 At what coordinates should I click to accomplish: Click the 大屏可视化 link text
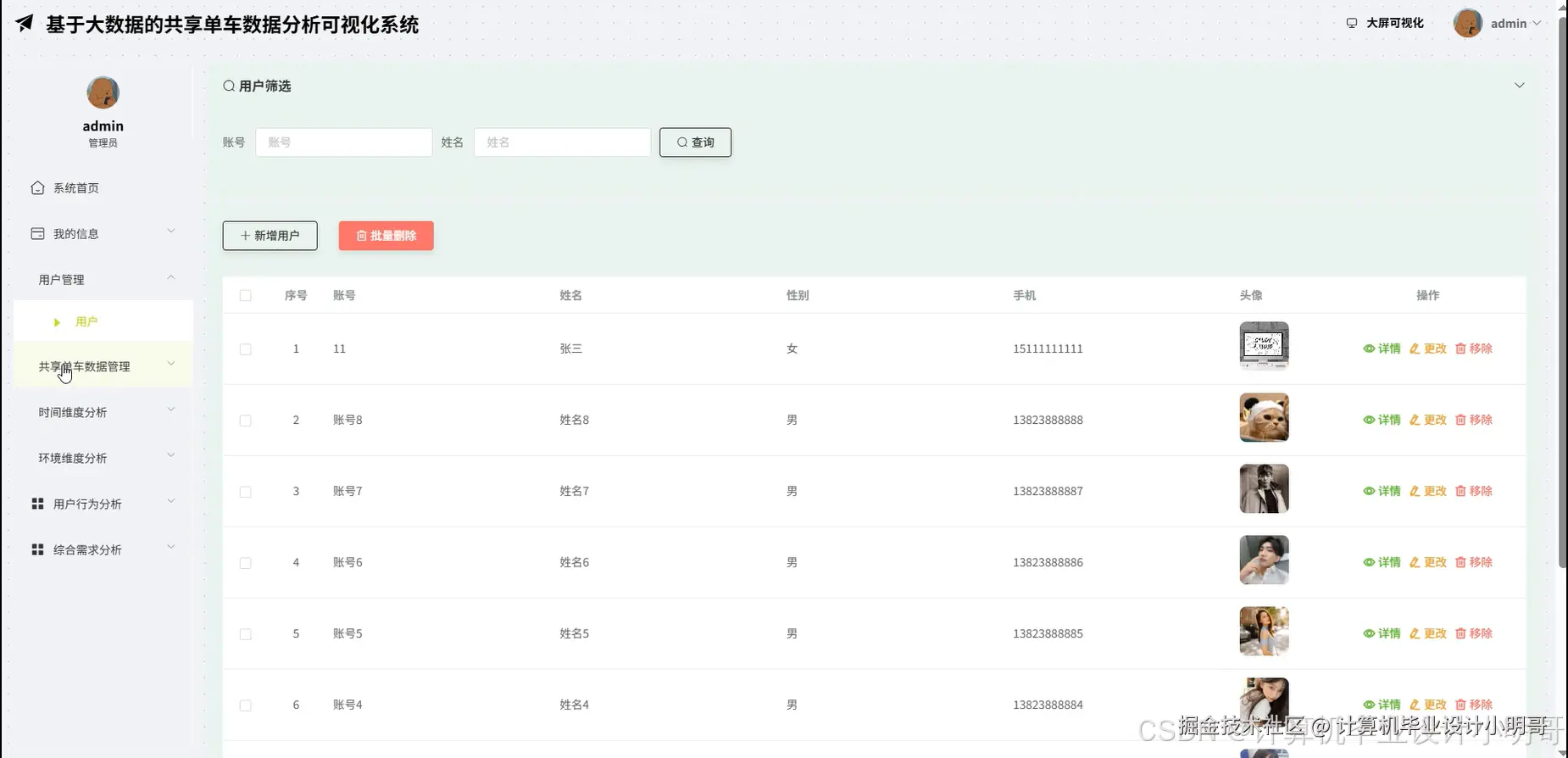(x=1395, y=23)
